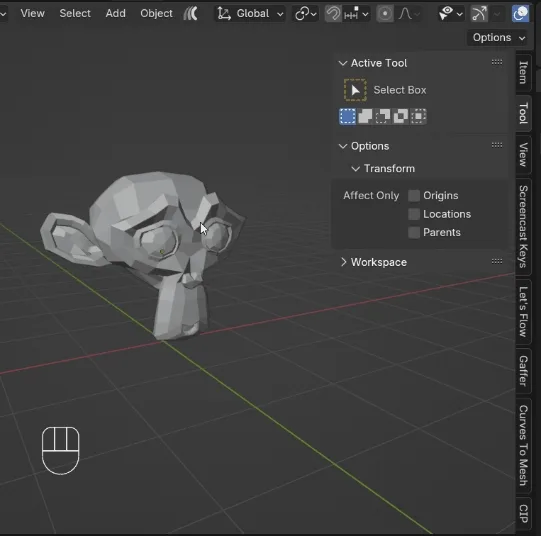
Task: Enable Affect Only Locations checkbox
Action: pyautogui.click(x=414, y=214)
